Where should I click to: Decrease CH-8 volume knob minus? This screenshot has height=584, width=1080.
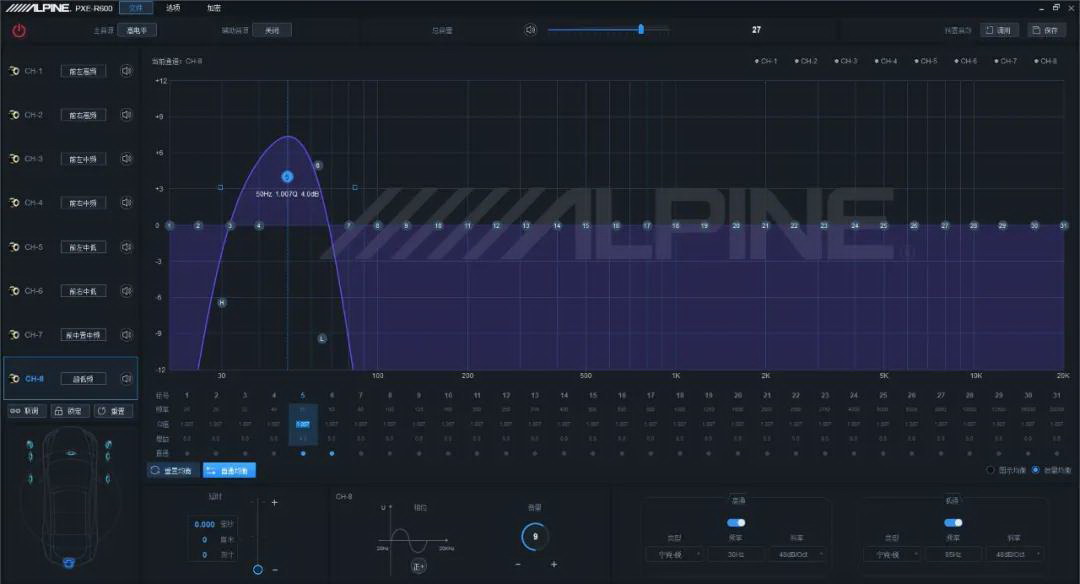tap(517, 564)
